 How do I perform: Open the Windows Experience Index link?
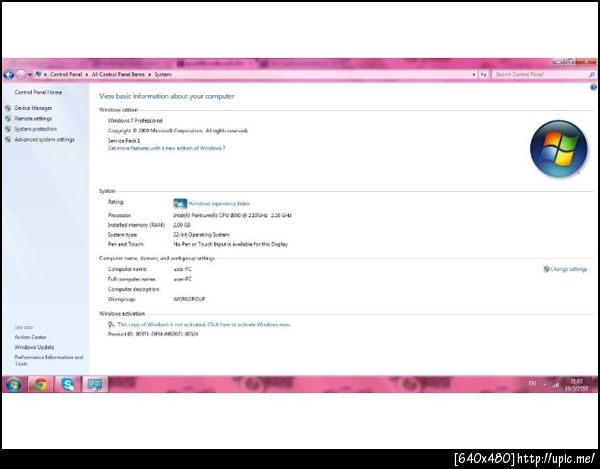pos(219,204)
